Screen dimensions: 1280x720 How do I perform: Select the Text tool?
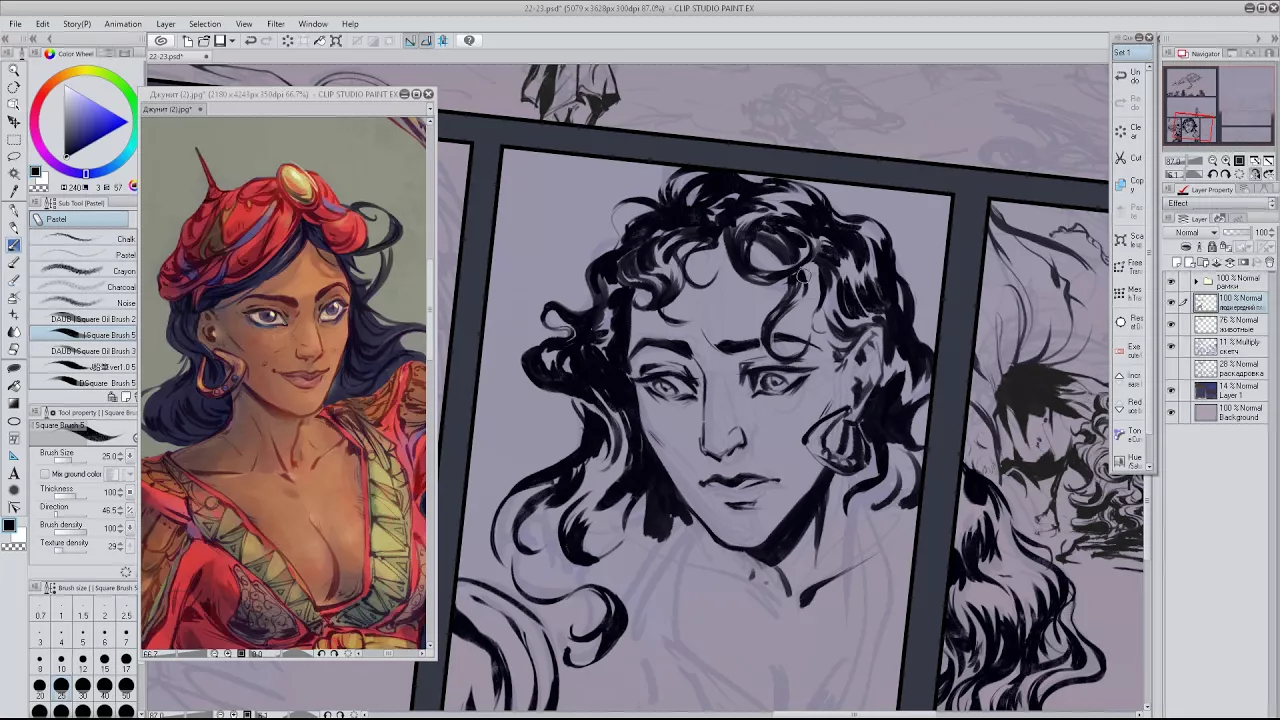click(x=14, y=473)
